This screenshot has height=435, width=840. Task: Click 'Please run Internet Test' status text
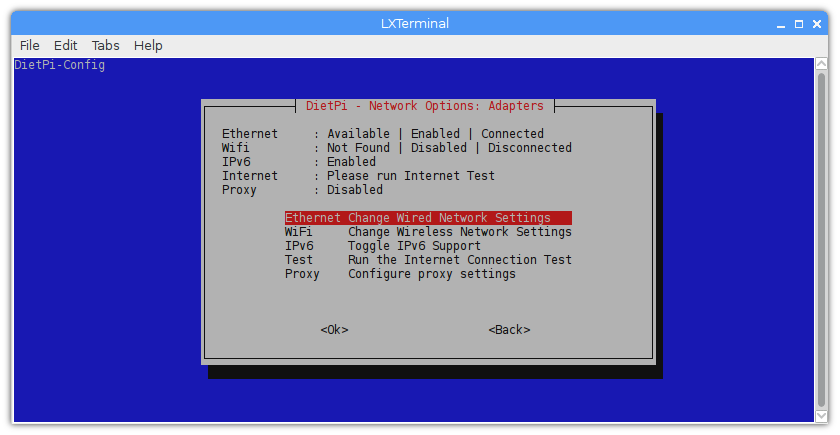pyautogui.click(x=411, y=176)
